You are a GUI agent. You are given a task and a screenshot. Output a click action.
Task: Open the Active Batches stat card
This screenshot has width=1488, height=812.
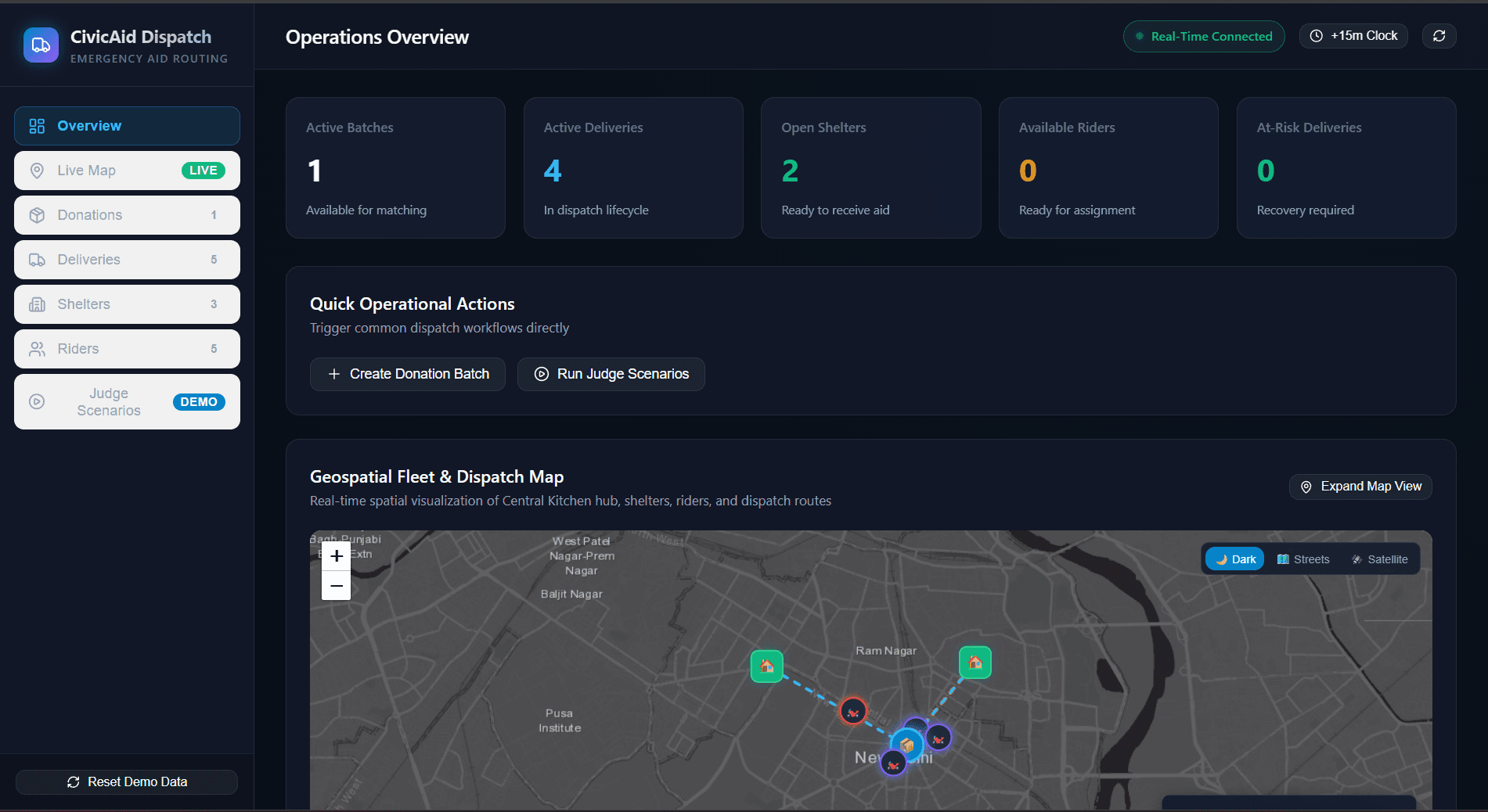(395, 167)
